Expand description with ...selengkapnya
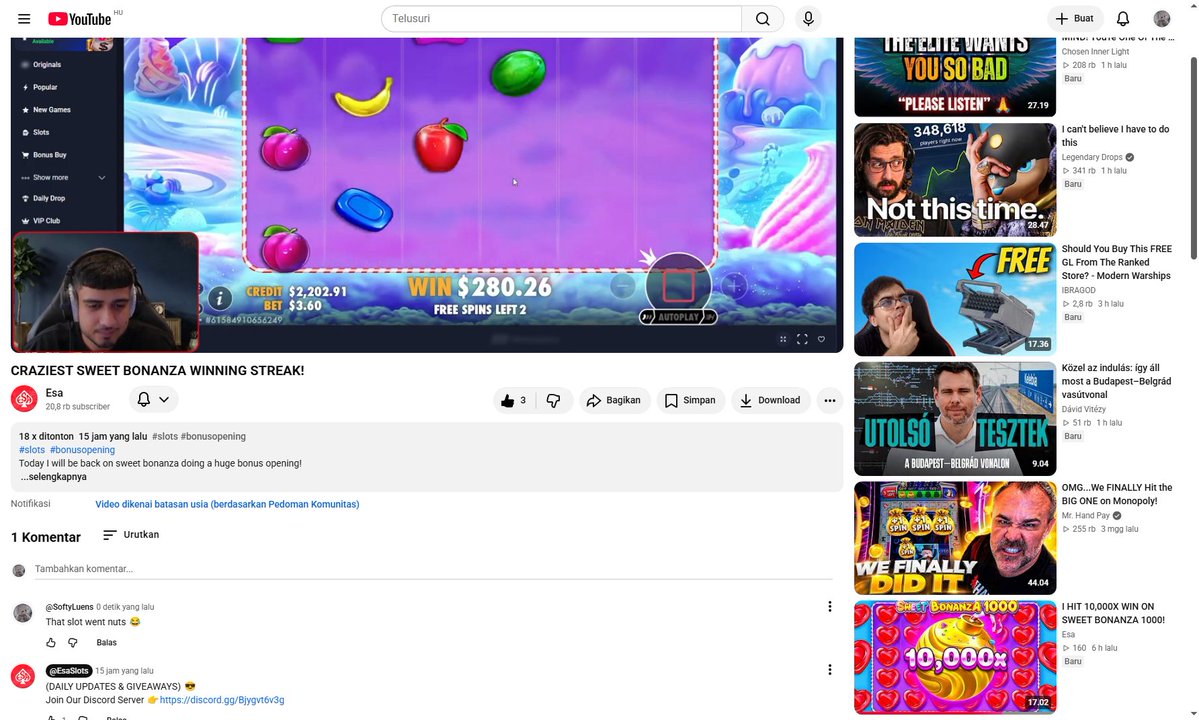 pos(54,477)
